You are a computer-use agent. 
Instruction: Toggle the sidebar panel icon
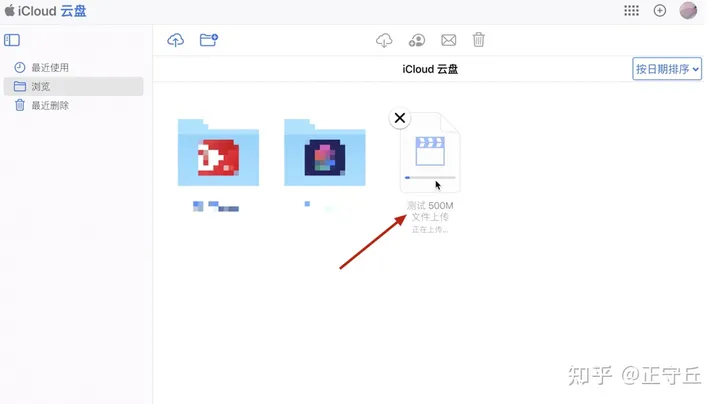click(x=12, y=40)
